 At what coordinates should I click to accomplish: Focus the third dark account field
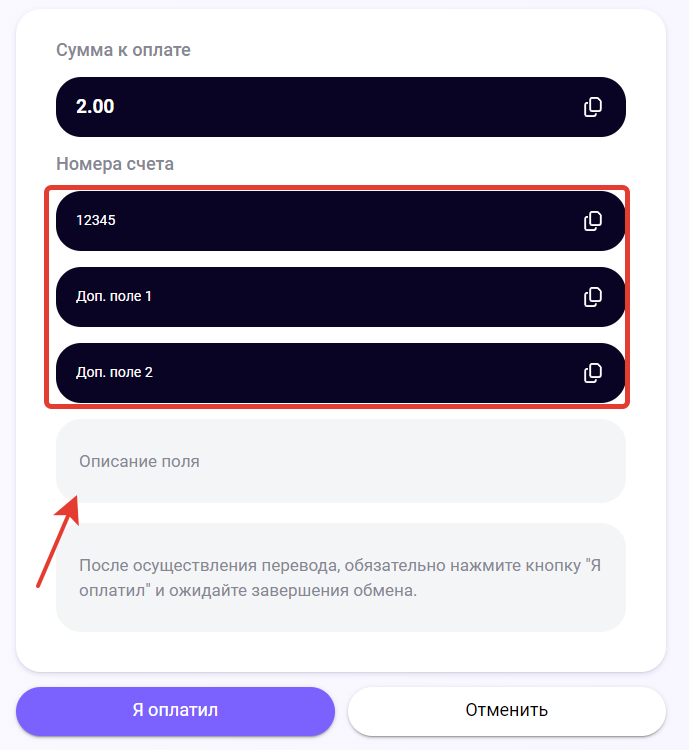tap(340, 373)
